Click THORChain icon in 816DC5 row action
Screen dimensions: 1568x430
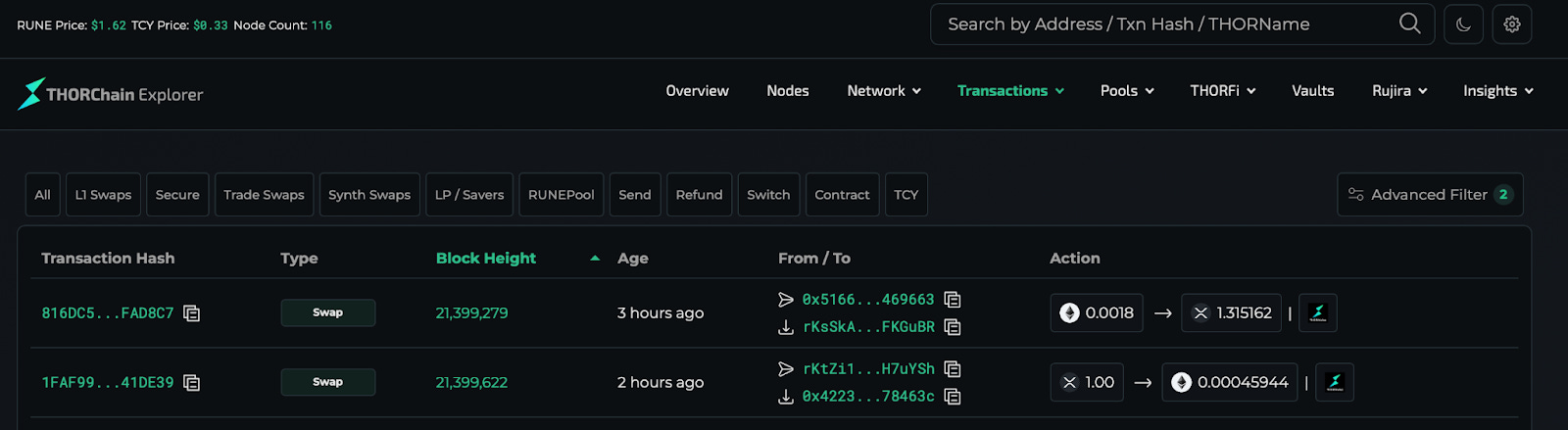click(1318, 313)
